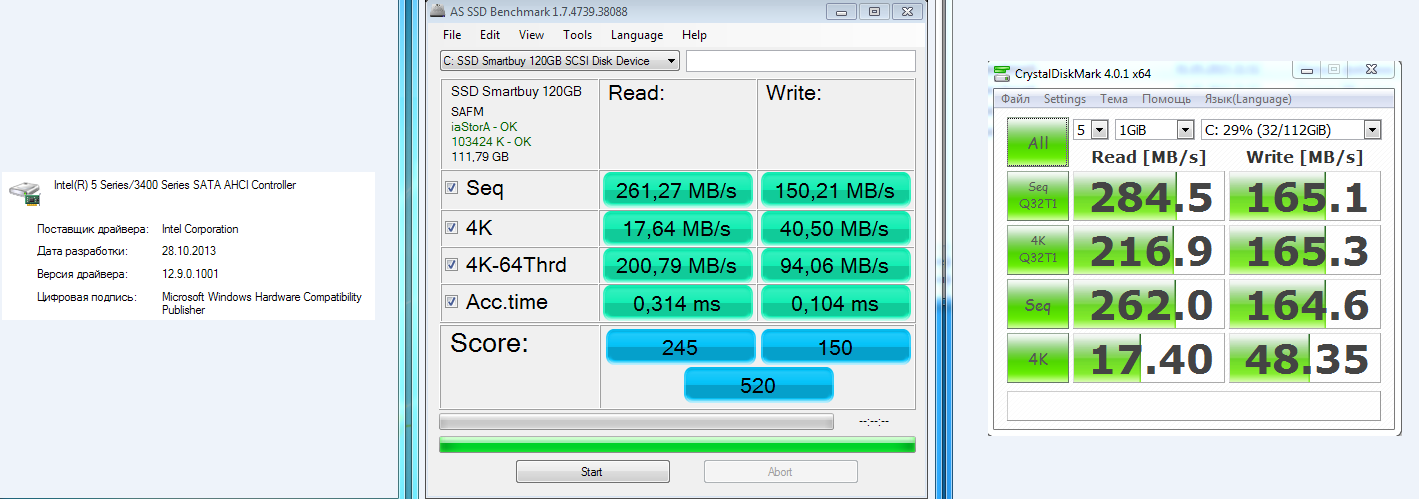Screen dimensions: 1419x499
Task: Click the Abort button in AS SSD Benchmark
Action: [x=780, y=472]
